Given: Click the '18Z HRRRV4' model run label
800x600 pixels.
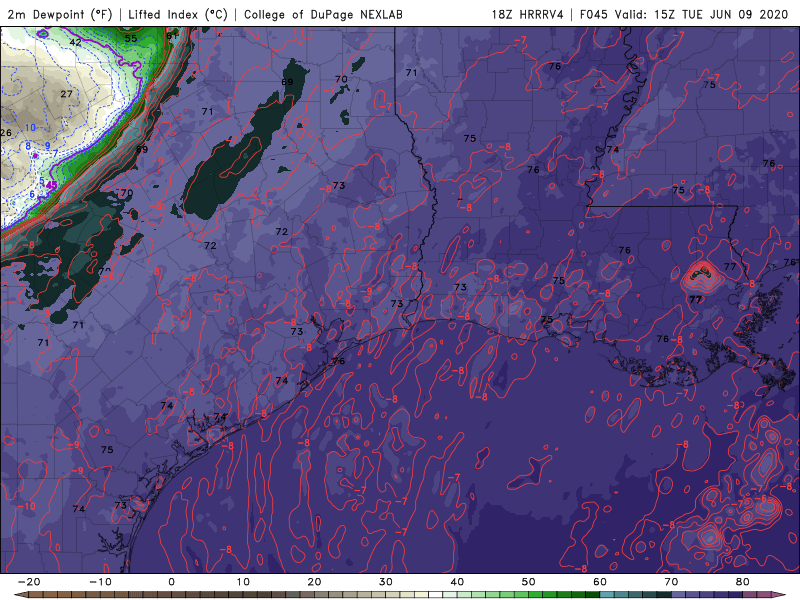Looking at the screenshot, I should (x=528, y=14).
